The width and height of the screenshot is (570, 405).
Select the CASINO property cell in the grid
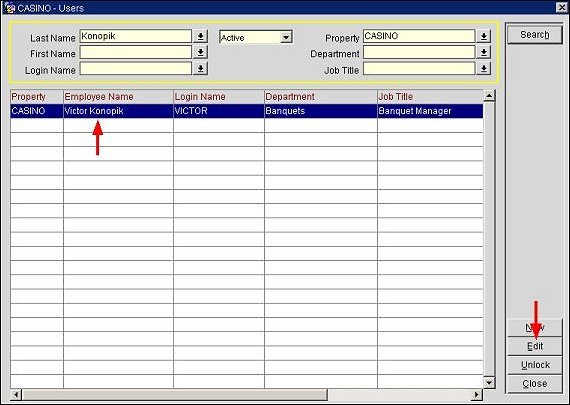click(37, 111)
